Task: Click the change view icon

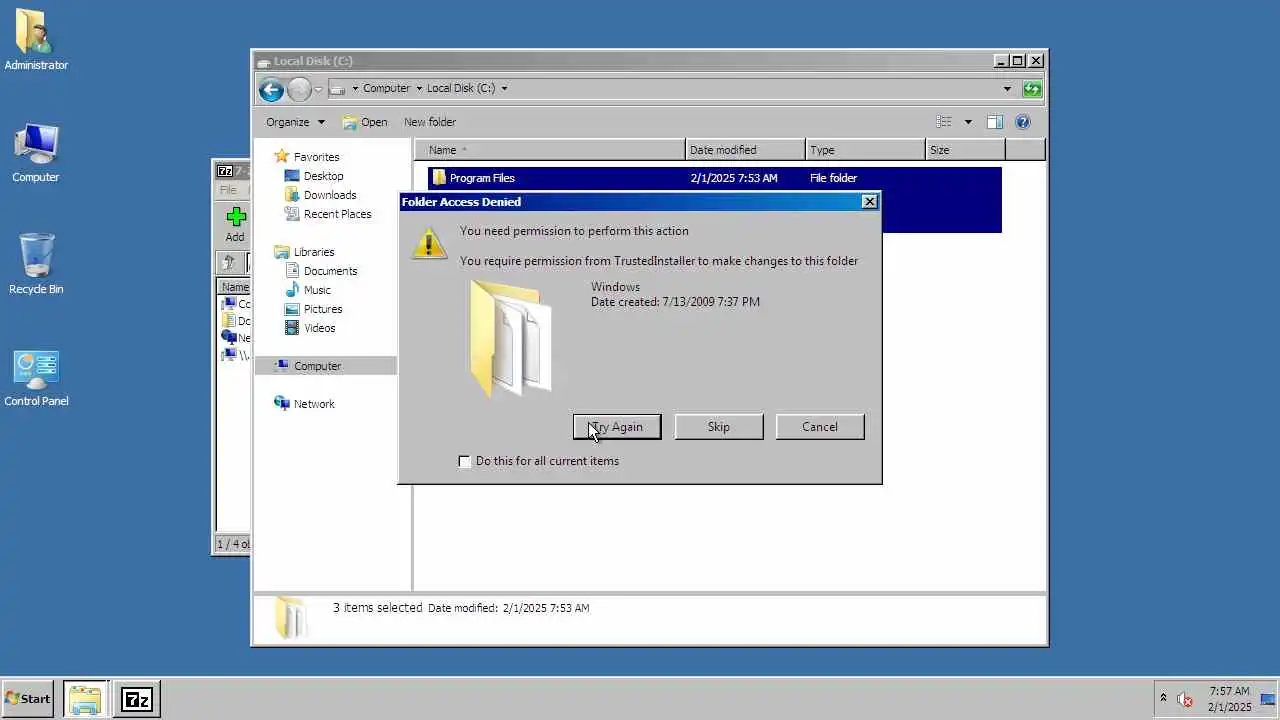Action: tap(944, 122)
